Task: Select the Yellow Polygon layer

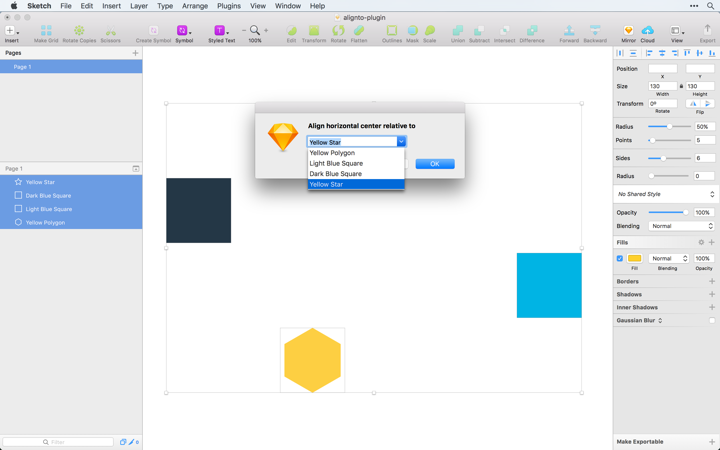Action: tap(71, 222)
